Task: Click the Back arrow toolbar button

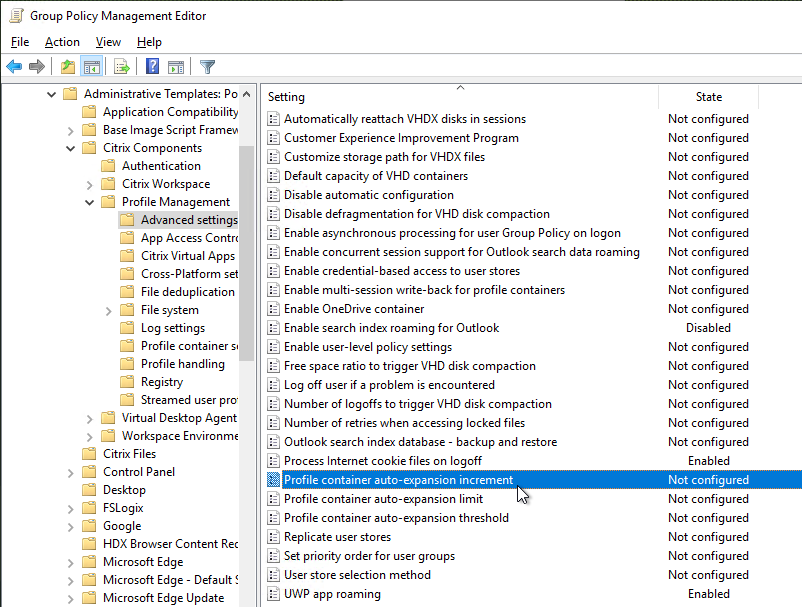Action: pos(14,66)
